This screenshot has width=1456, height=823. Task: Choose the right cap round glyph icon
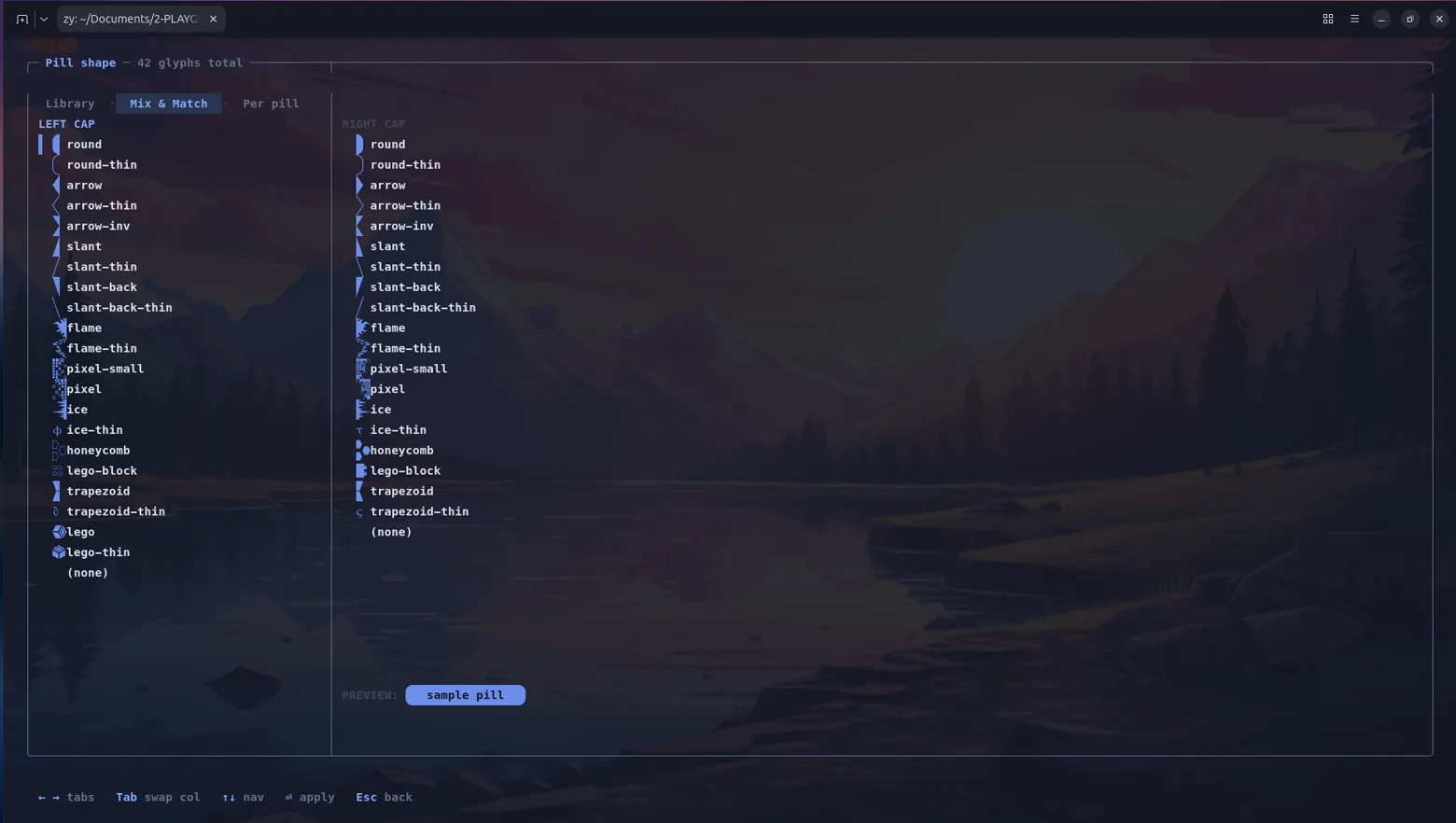click(x=359, y=145)
